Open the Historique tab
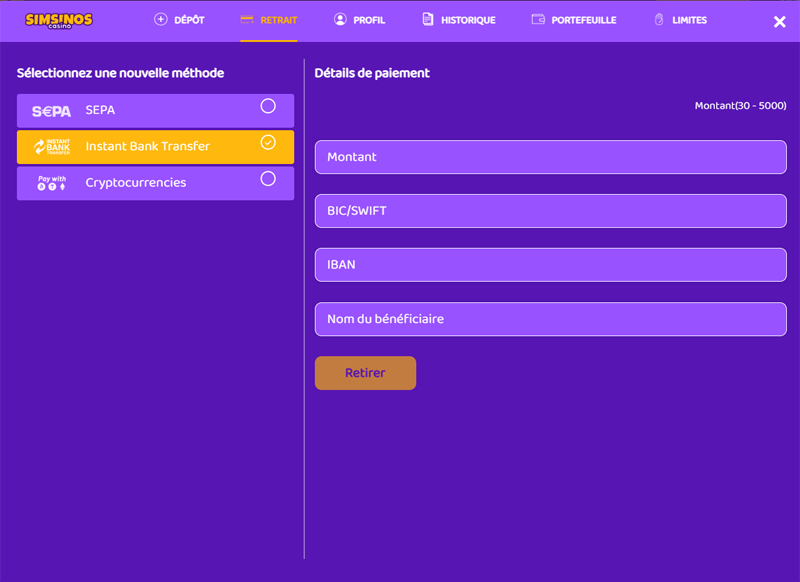The height and width of the screenshot is (582, 800). (x=467, y=20)
